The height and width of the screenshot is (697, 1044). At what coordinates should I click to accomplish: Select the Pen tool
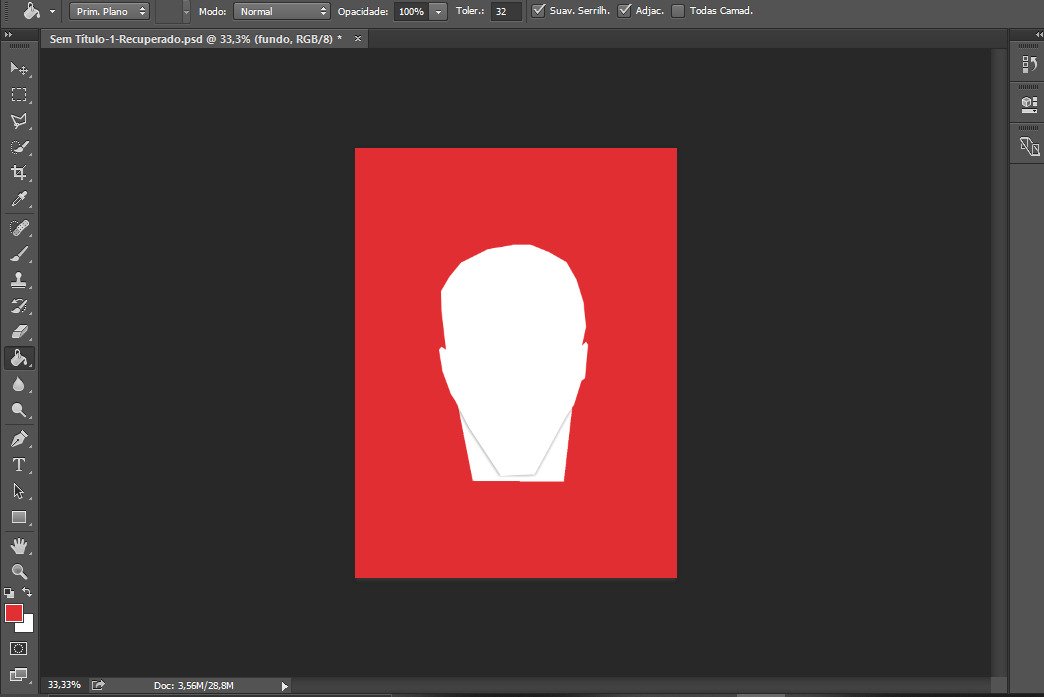19,439
